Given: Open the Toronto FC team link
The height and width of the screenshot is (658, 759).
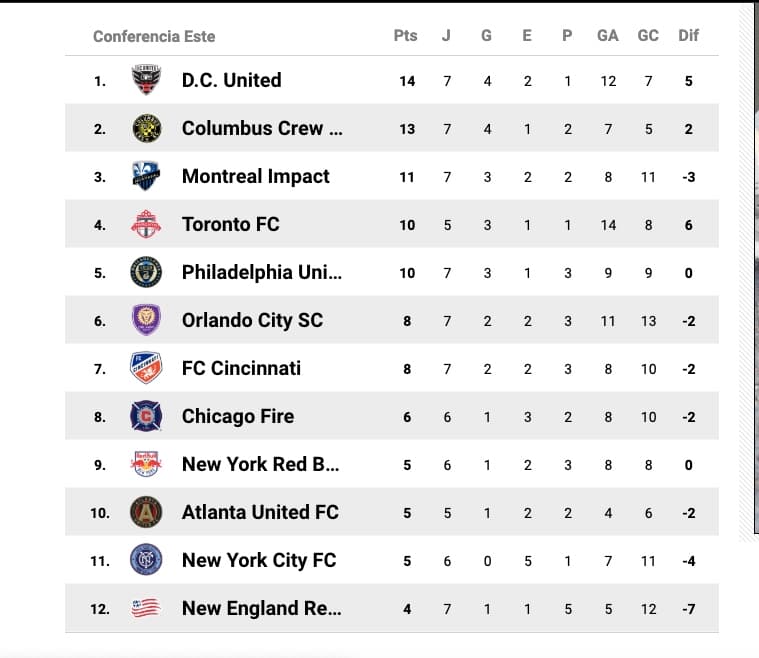Looking at the screenshot, I should click(230, 224).
